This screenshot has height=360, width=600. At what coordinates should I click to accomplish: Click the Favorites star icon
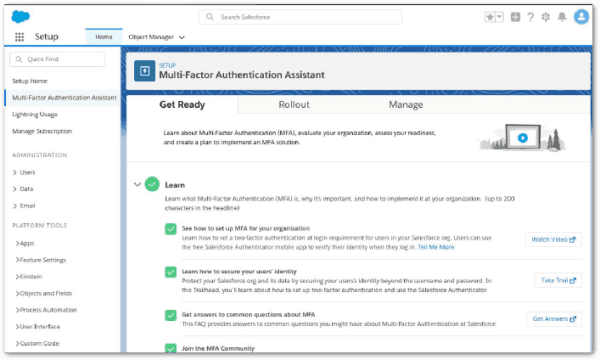(490, 17)
